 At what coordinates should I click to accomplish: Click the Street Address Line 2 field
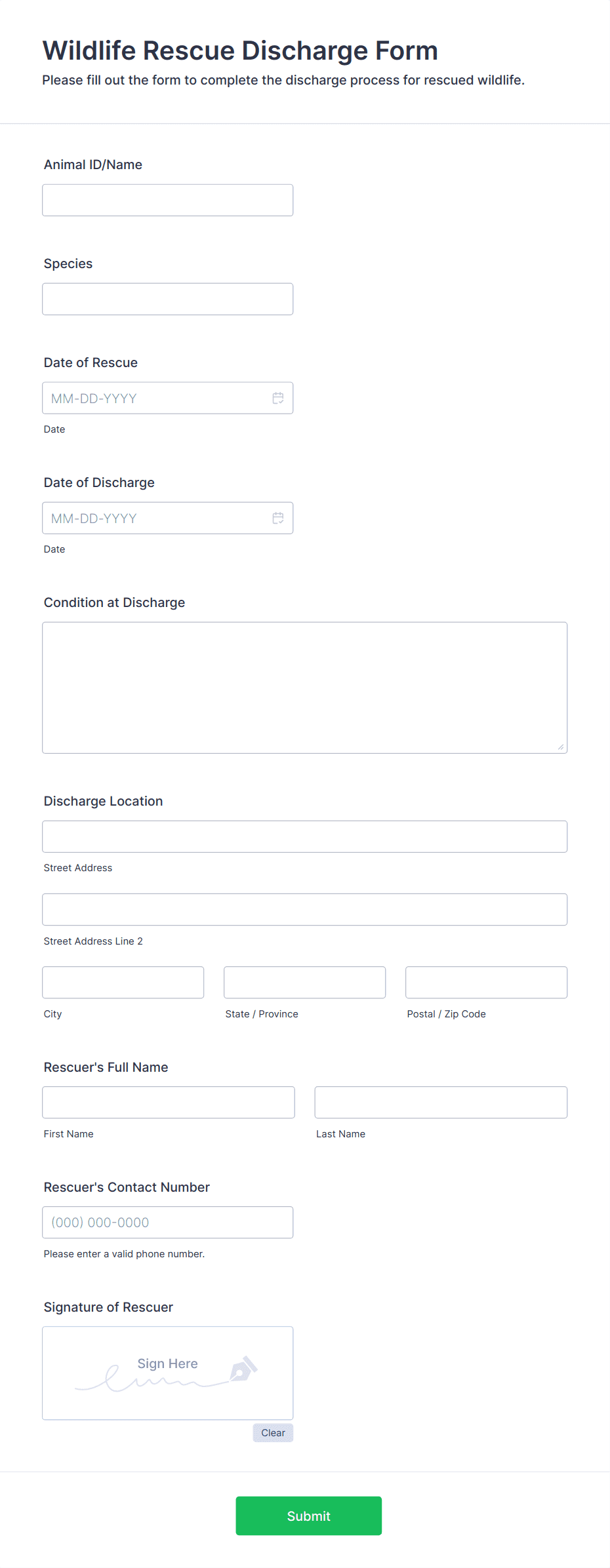[x=305, y=909]
